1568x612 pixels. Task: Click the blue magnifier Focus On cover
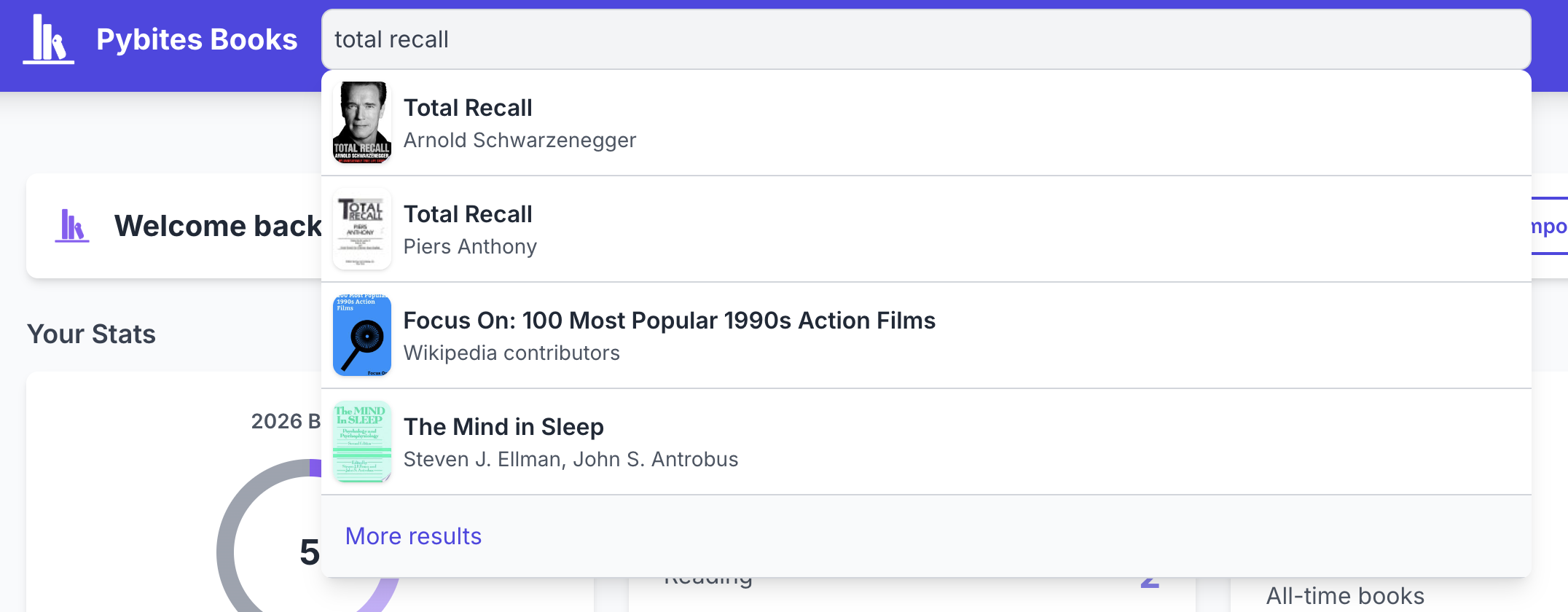point(362,335)
